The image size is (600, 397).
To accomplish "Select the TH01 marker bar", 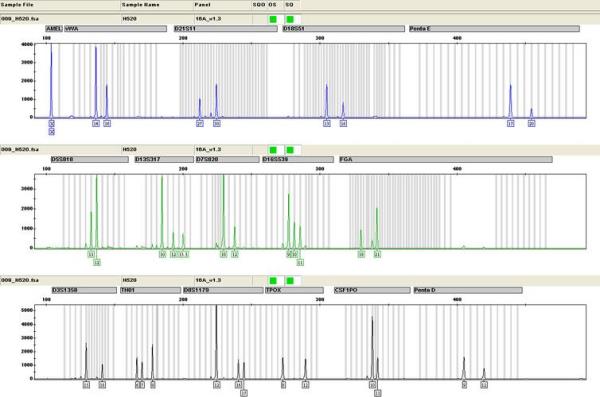I will 150,290.
